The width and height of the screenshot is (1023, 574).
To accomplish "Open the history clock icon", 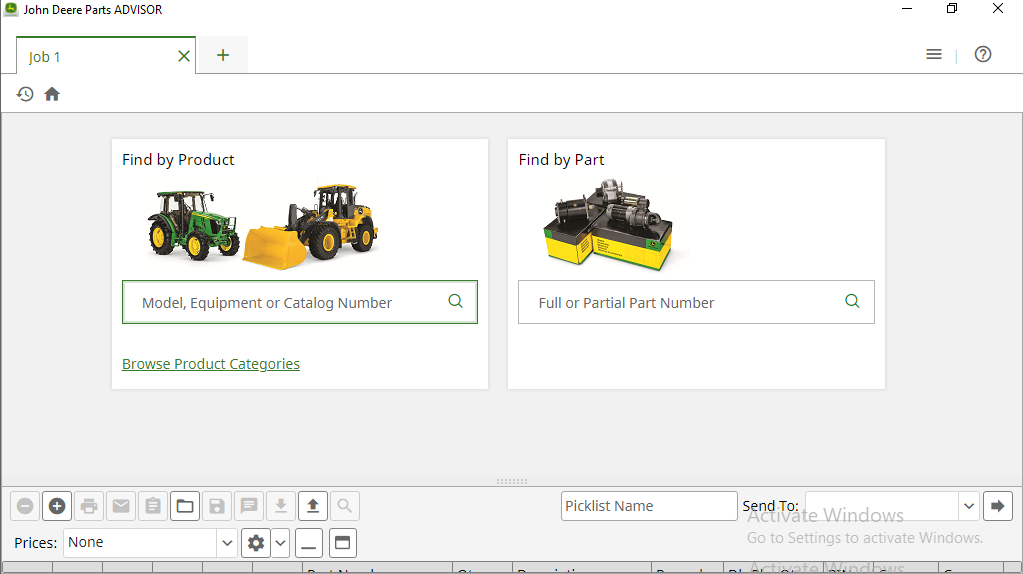I will (x=25, y=94).
